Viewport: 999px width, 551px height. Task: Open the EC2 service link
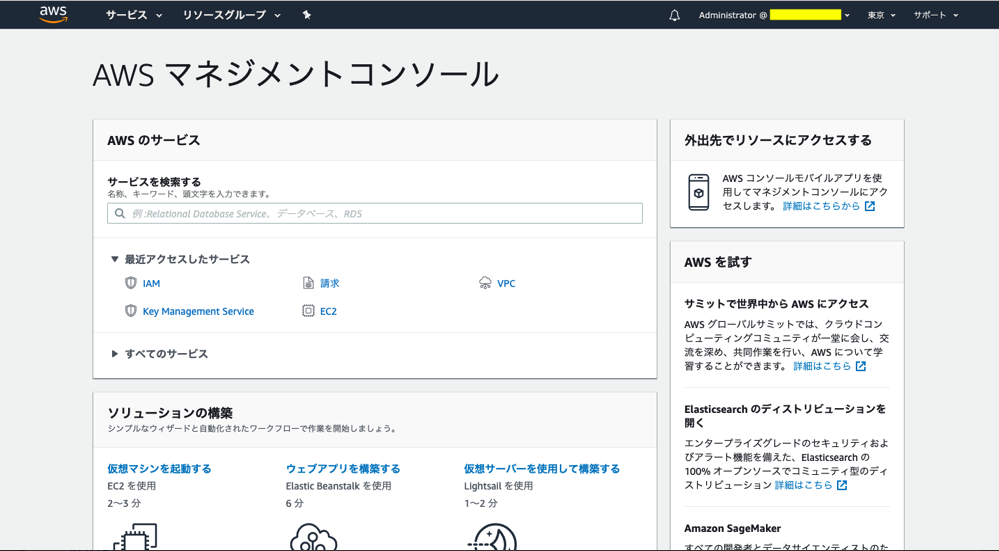[328, 311]
